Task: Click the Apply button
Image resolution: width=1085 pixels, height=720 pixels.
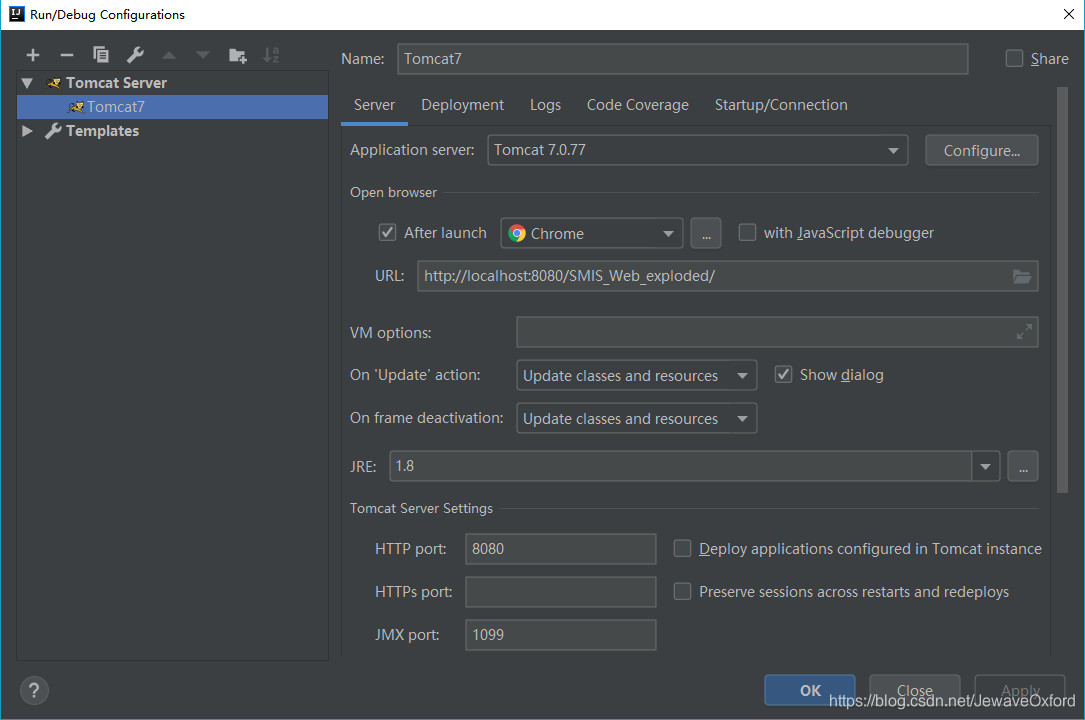Action: point(1020,690)
